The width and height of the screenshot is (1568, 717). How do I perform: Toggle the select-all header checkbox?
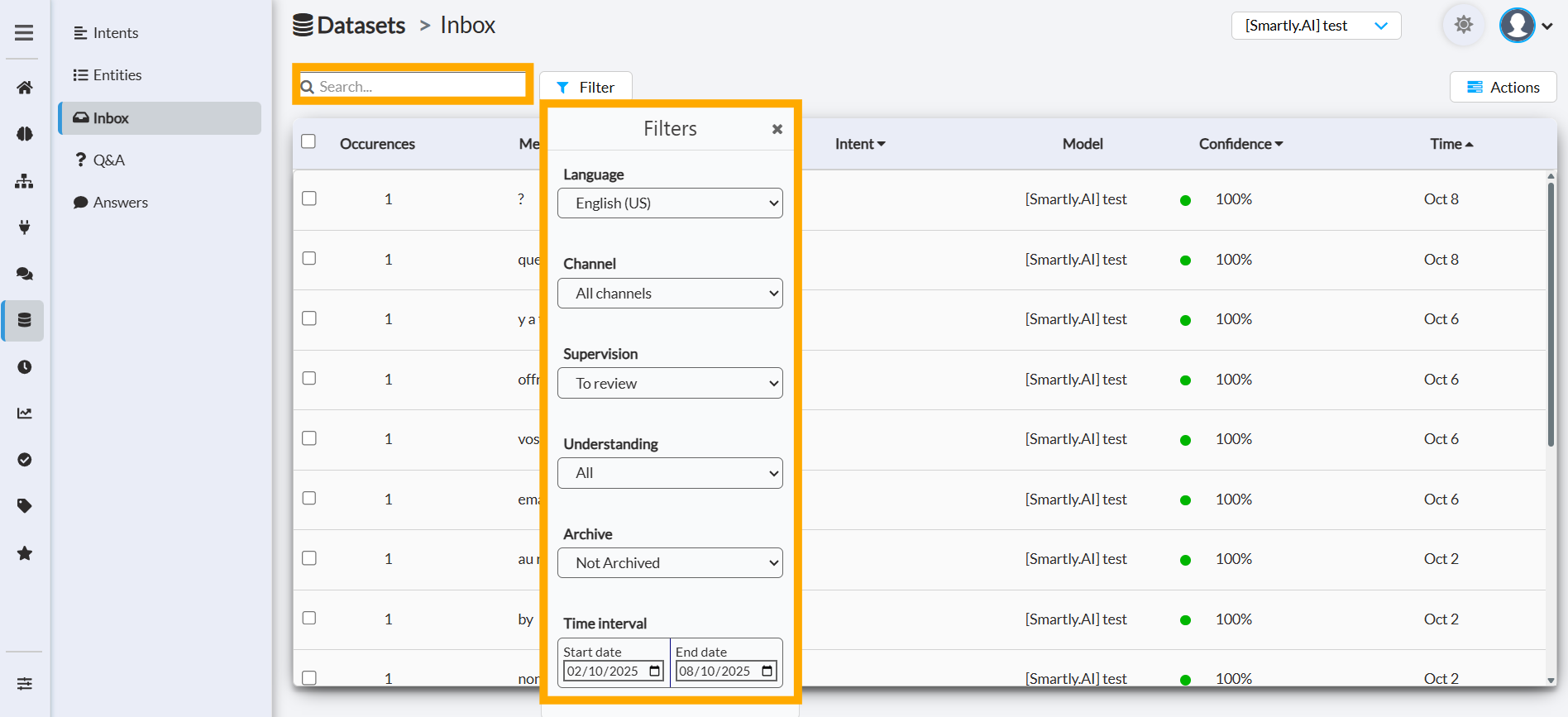(x=308, y=141)
